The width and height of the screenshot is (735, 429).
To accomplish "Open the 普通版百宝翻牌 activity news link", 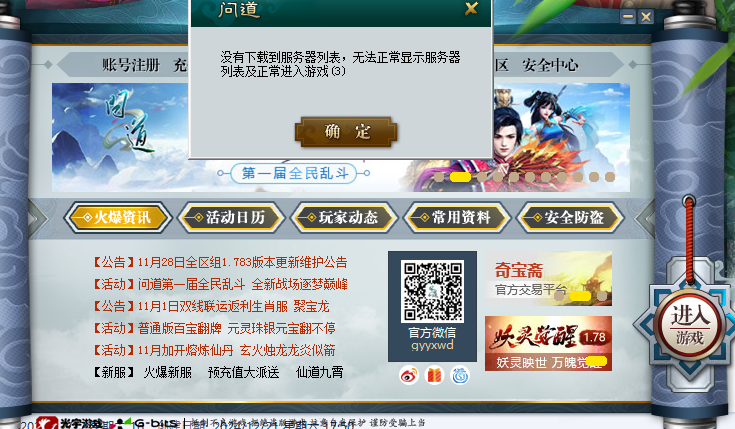I will pyautogui.click(x=215, y=328).
